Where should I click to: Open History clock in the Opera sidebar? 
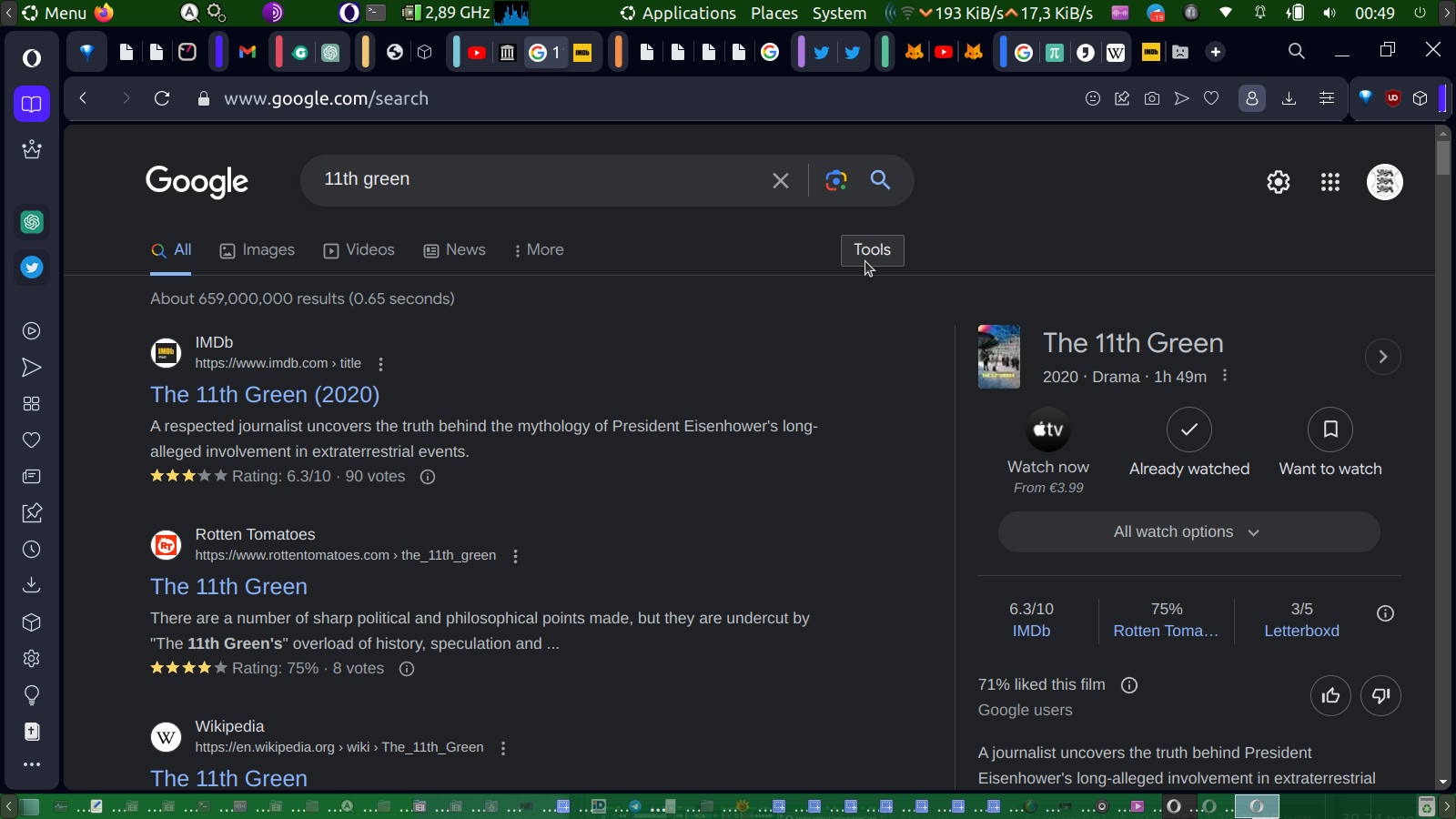click(x=32, y=550)
